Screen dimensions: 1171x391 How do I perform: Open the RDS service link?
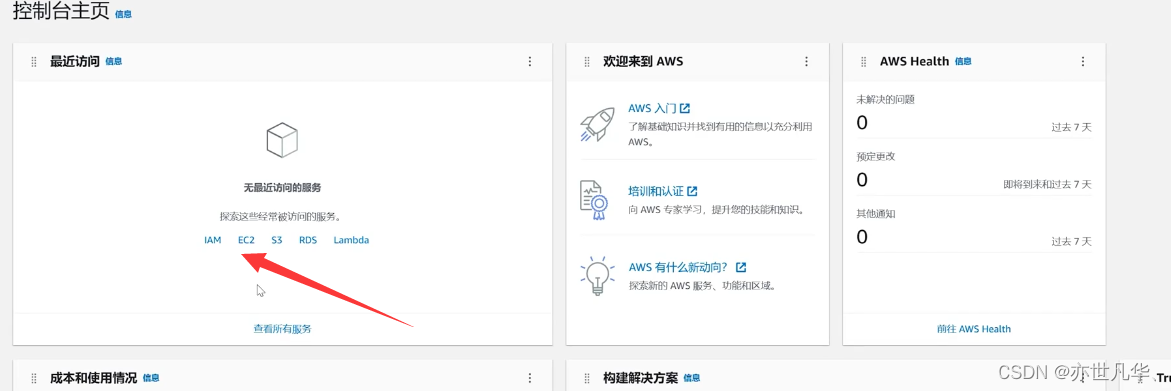pyautogui.click(x=308, y=240)
